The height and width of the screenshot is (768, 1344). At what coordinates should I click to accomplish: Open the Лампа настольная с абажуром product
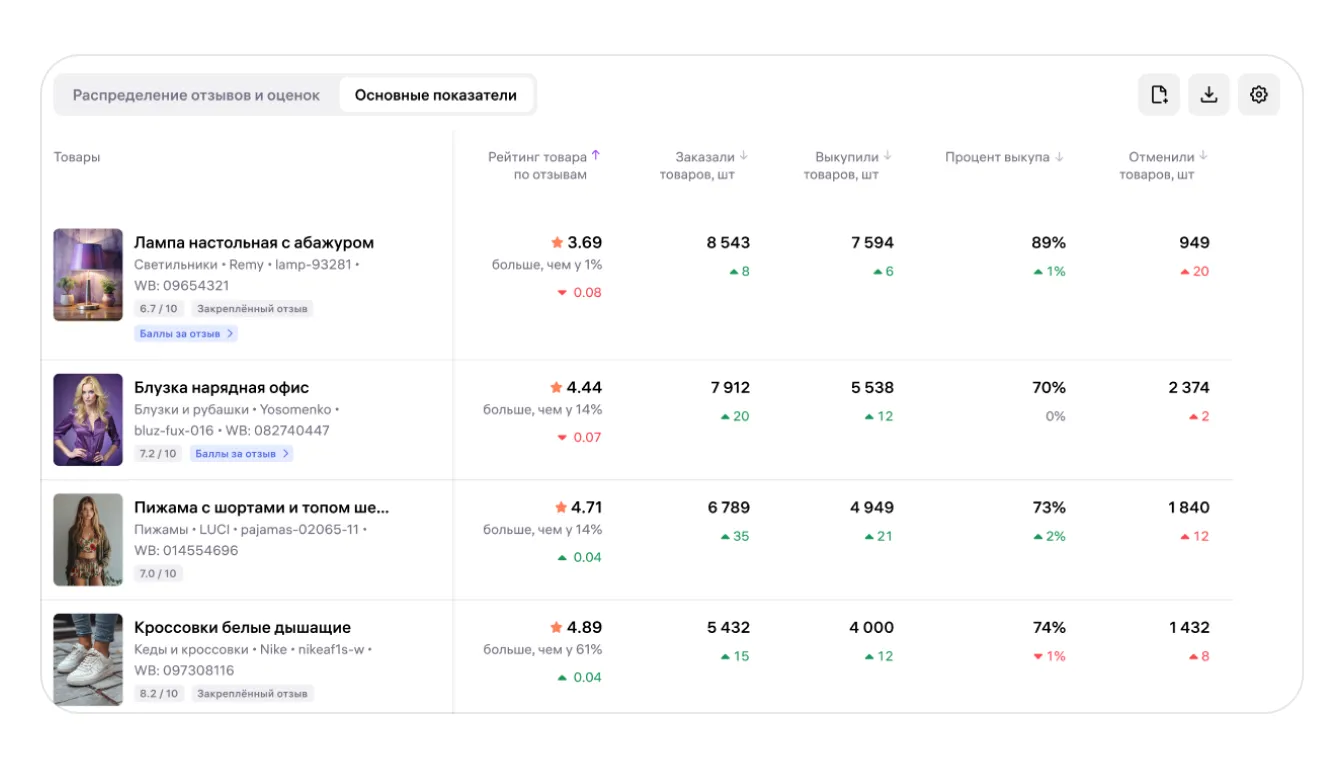click(x=254, y=243)
